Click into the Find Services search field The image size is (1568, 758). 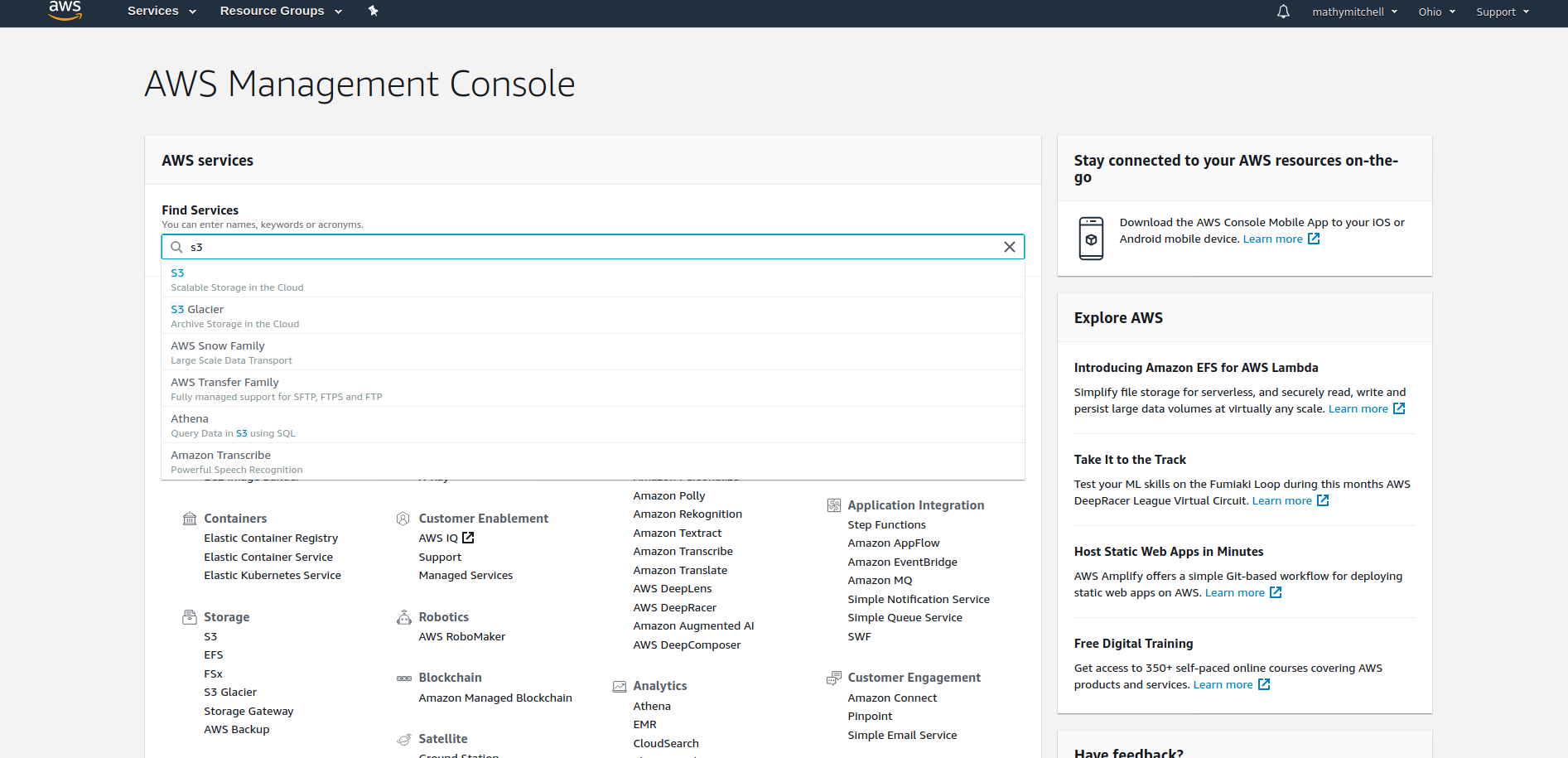580,247
